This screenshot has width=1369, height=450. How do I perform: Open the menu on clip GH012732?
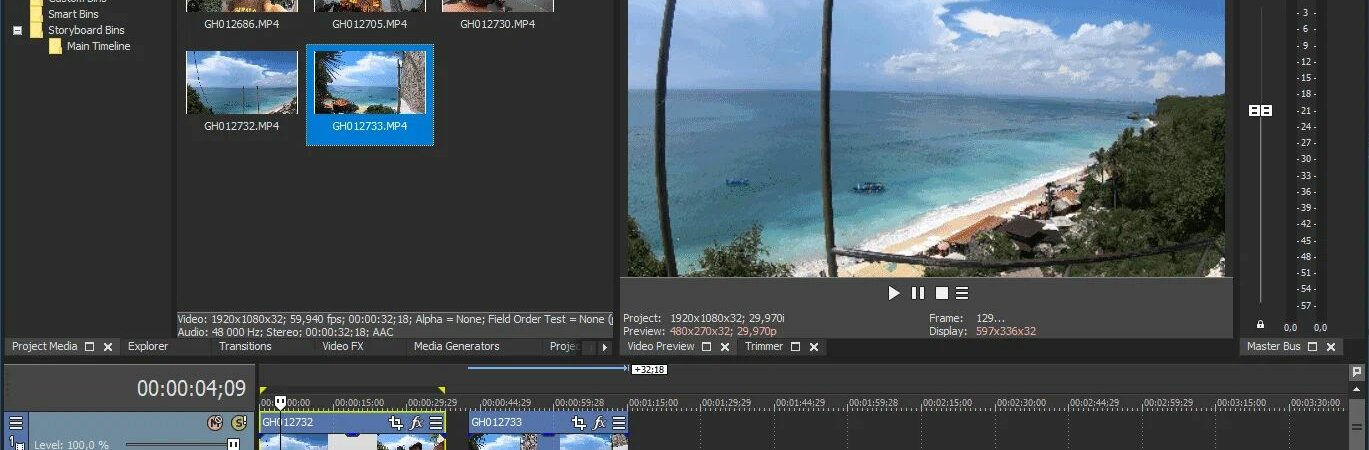[x=436, y=423]
